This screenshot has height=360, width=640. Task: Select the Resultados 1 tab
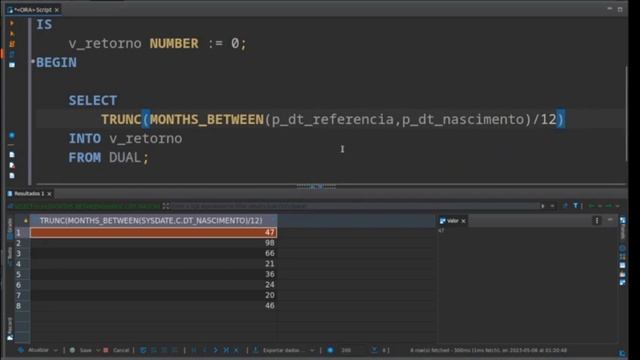[x=29, y=193]
